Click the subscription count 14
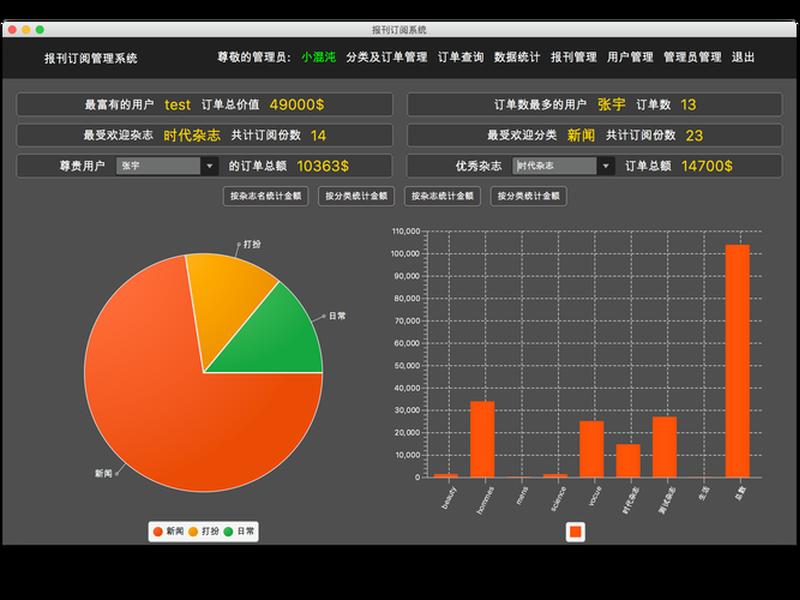This screenshot has width=800, height=600. coord(318,135)
